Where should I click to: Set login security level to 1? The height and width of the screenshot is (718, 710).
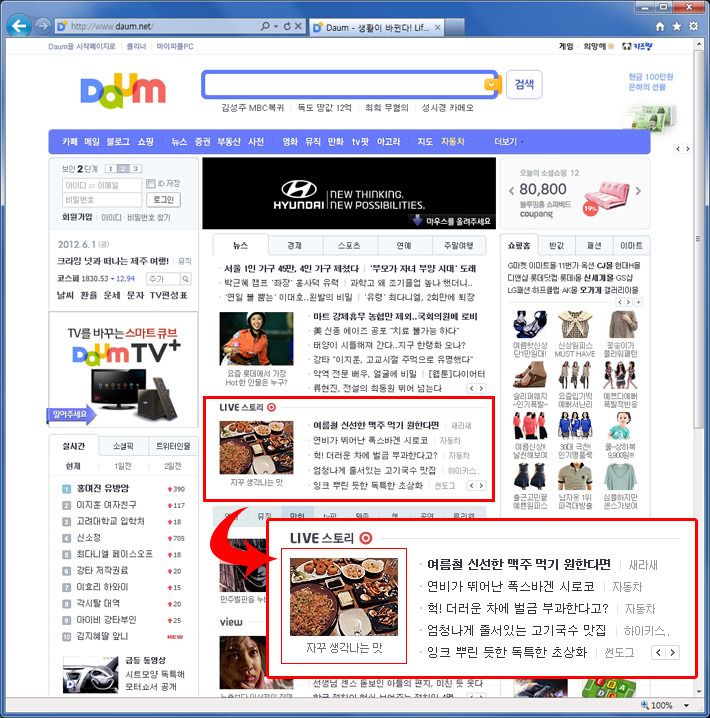click(x=110, y=169)
